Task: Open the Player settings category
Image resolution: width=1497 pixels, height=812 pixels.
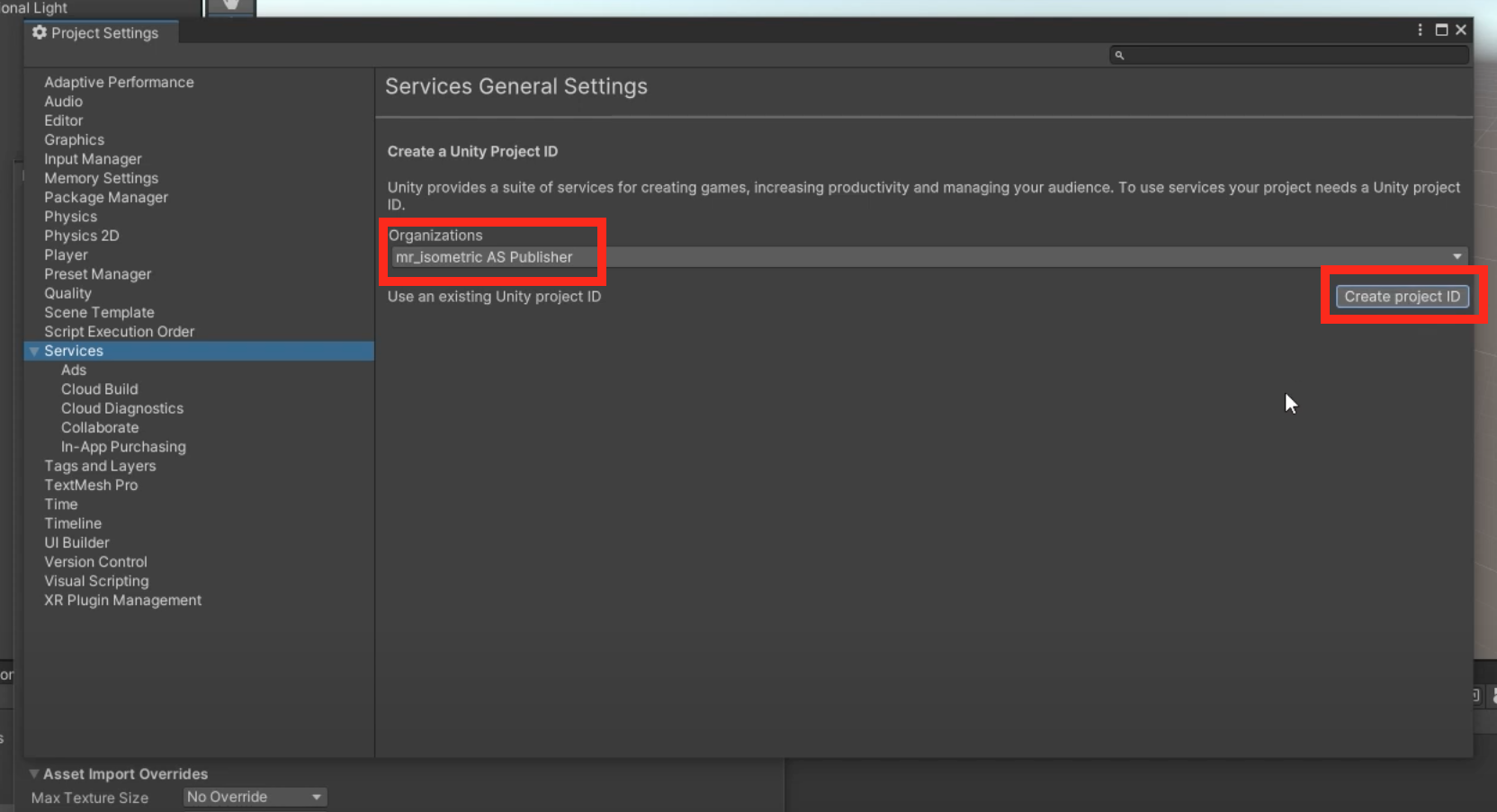Action: pos(67,255)
